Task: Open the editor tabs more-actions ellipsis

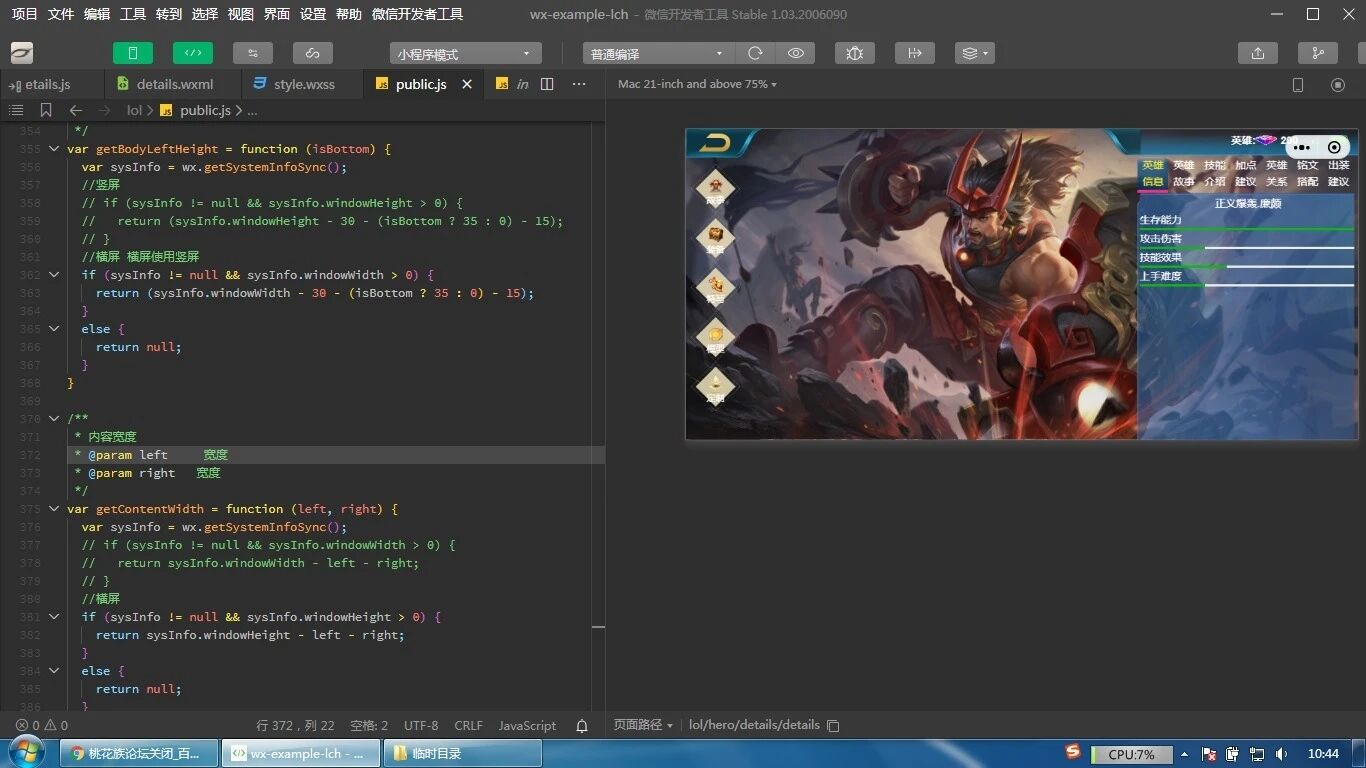Action: (579, 84)
